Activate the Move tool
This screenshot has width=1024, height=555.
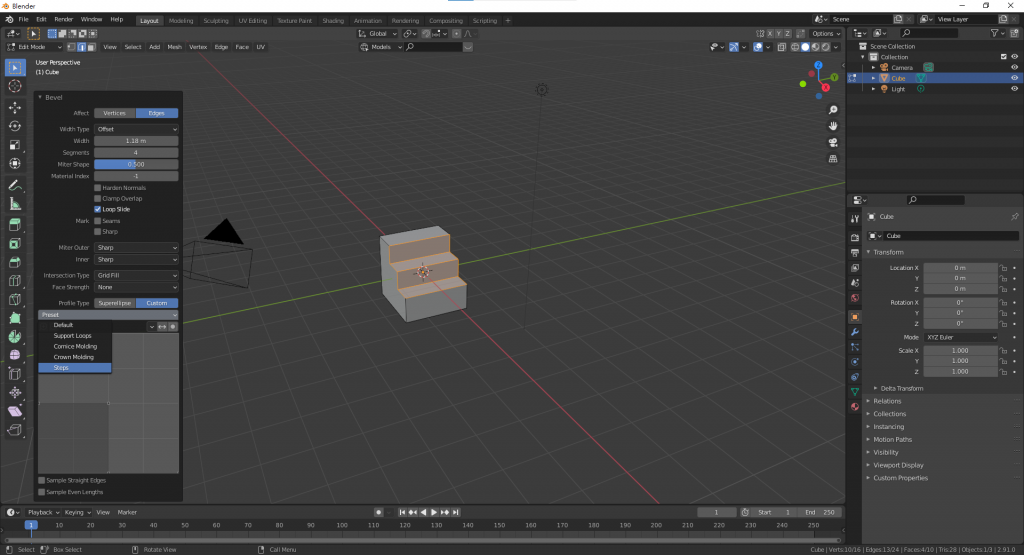coord(15,108)
